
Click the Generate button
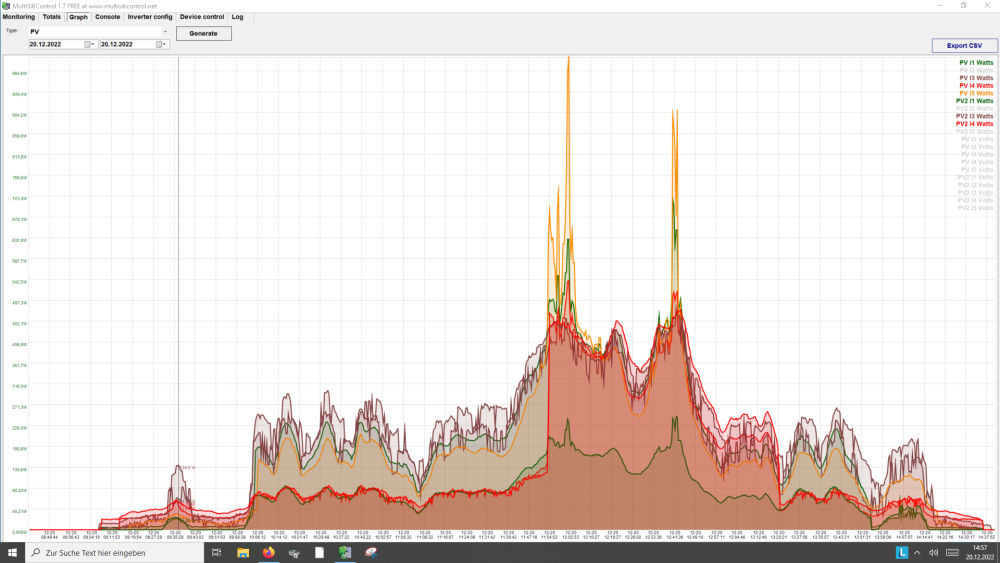point(203,33)
